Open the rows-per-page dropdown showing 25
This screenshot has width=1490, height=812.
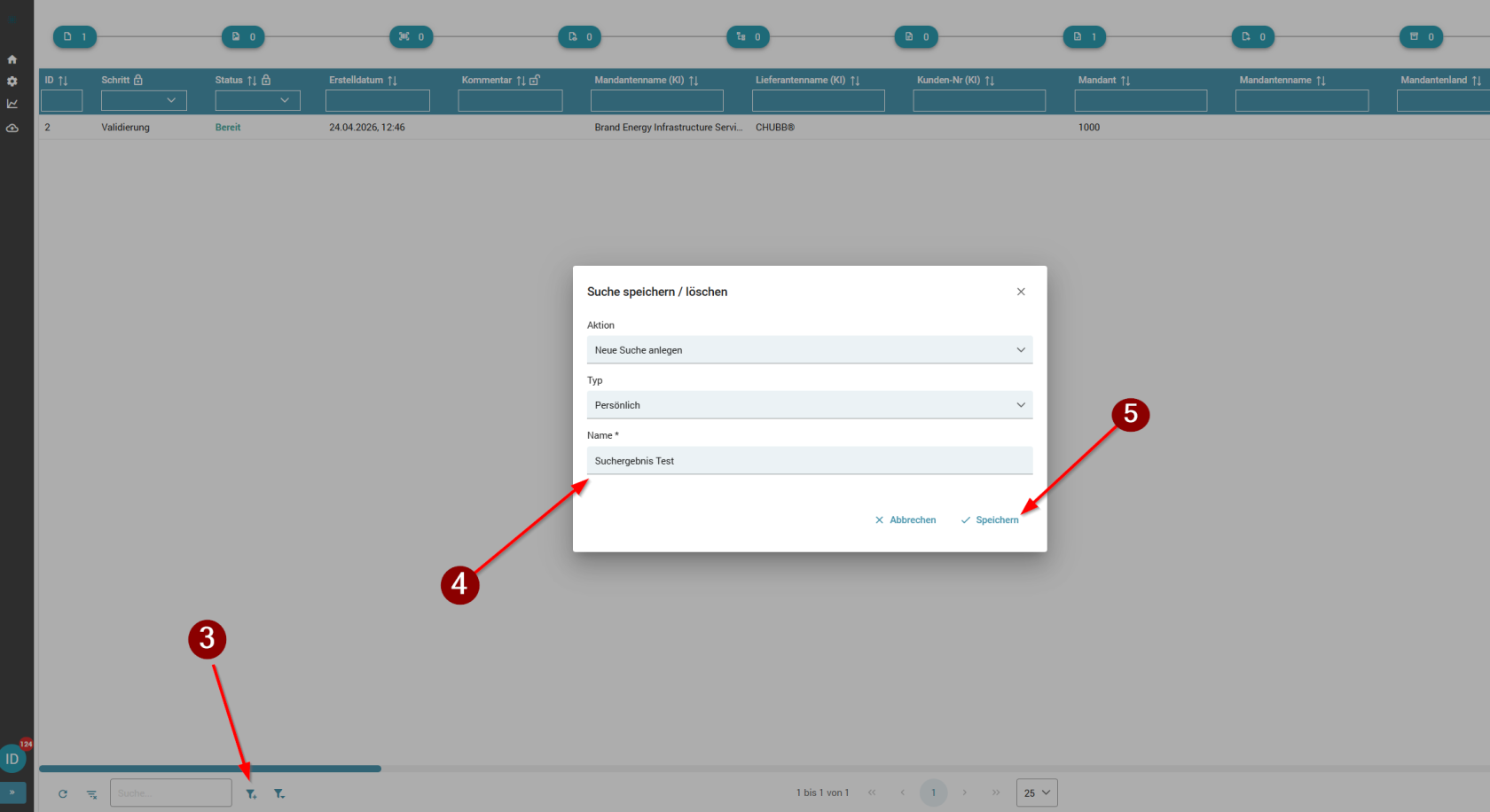pos(1037,792)
